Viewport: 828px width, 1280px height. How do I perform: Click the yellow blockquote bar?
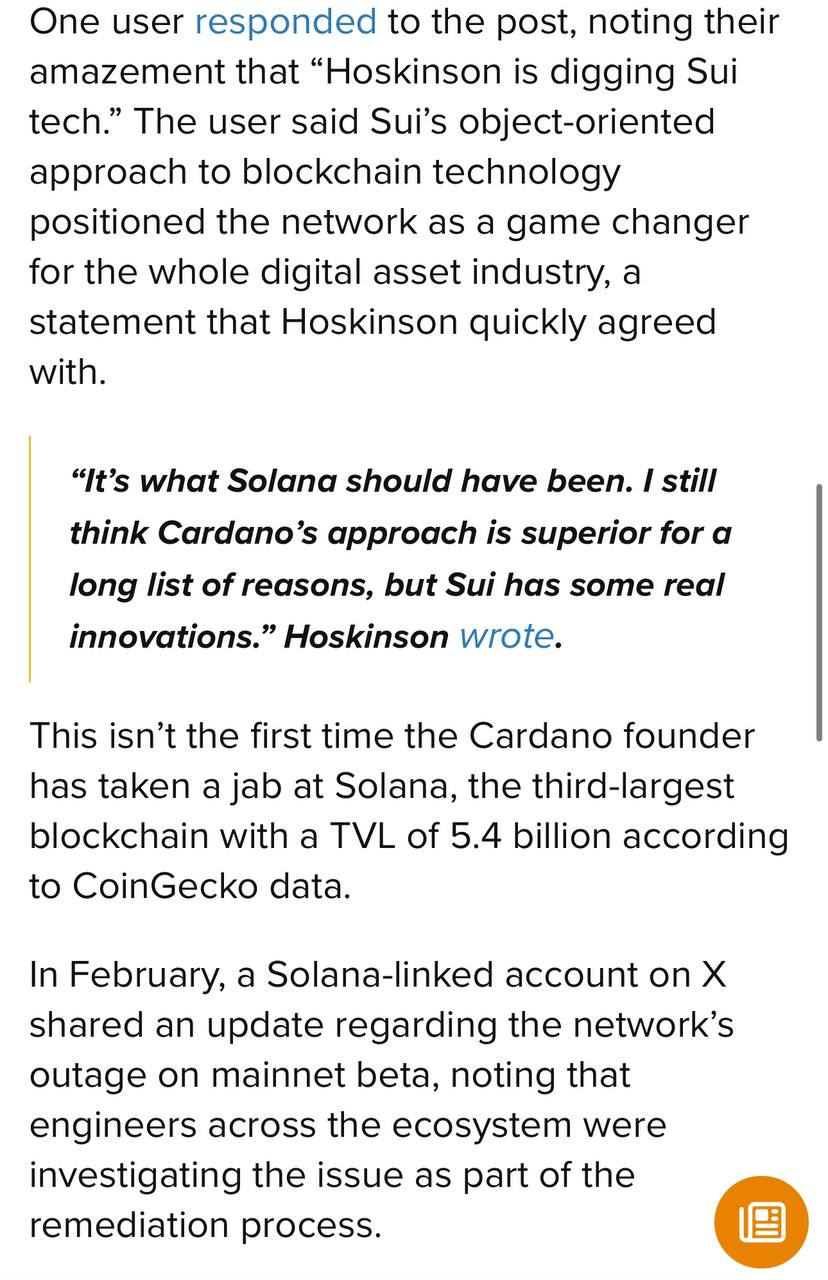pyautogui.click(x=31, y=558)
